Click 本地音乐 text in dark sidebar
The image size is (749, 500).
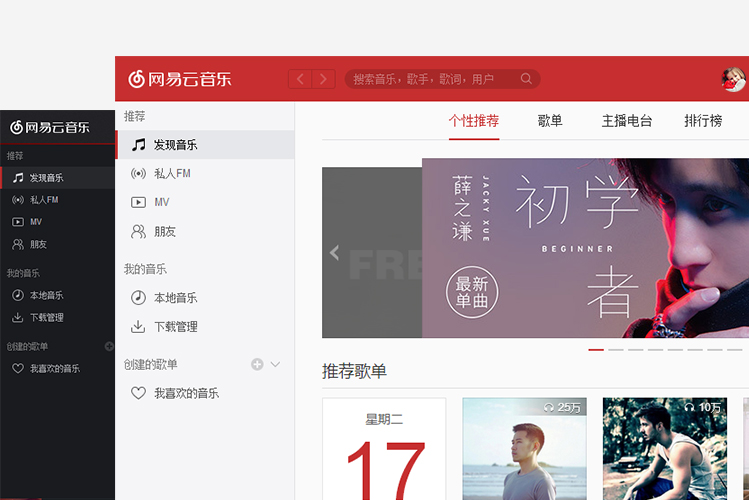[x=46, y=296]
